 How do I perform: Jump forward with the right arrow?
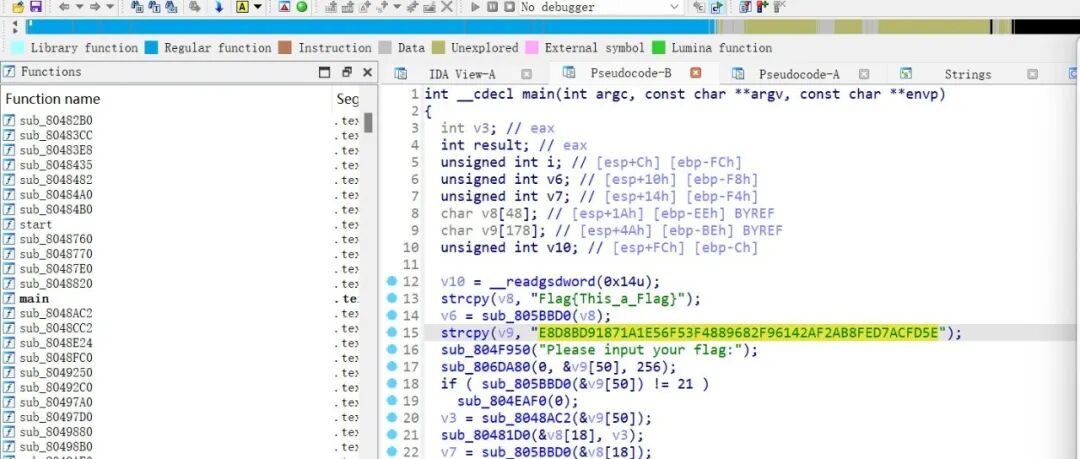[x=95, y=7]
